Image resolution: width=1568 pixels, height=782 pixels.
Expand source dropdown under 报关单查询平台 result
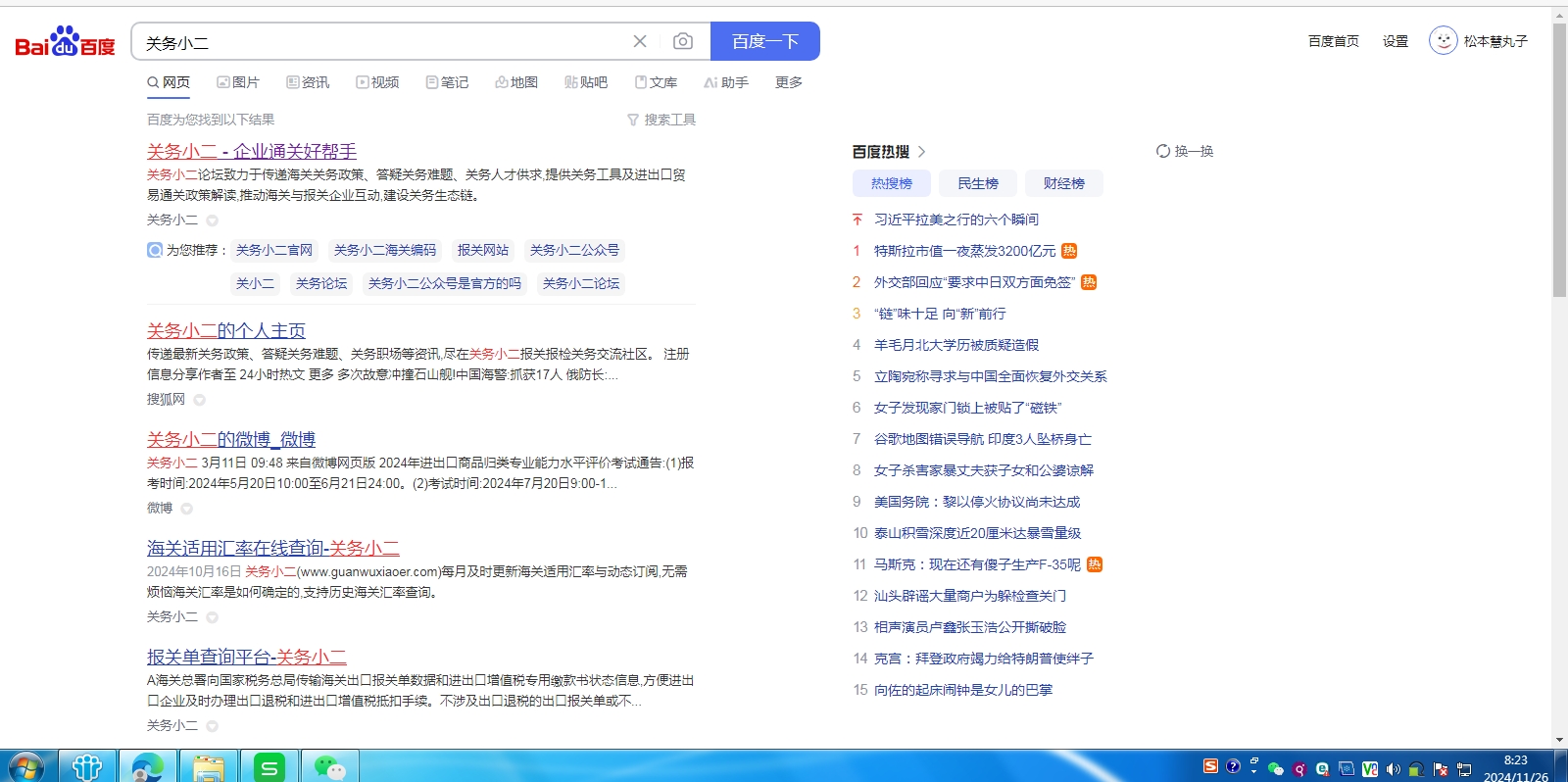[x=212, y=726]
